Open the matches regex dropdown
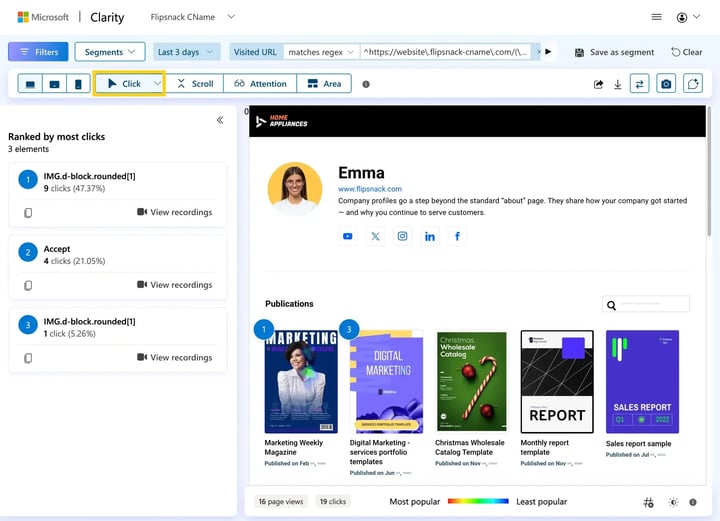This screenshot has width=720, height=521. click(321, 52)
